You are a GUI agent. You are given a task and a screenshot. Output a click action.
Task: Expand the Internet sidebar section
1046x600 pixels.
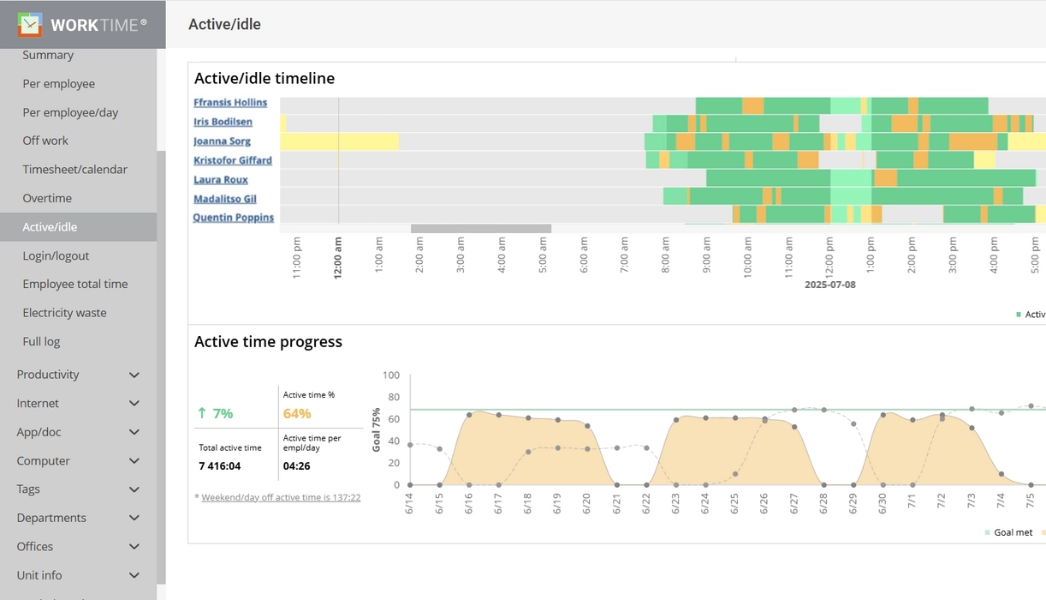click(x=134, y=404)
